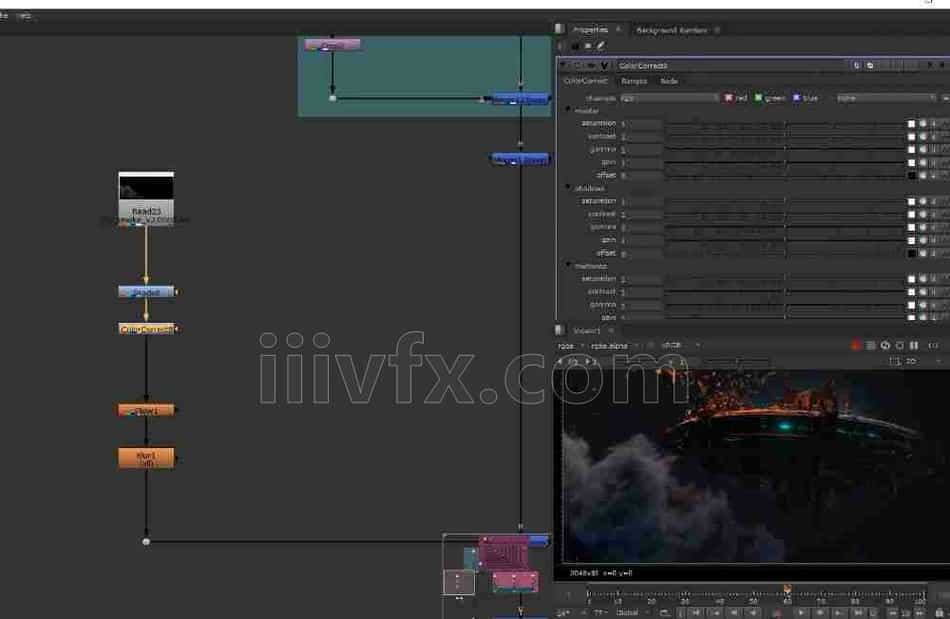
Task: Open color wheel for shadows gamma
Action: (x=923, y=227)
